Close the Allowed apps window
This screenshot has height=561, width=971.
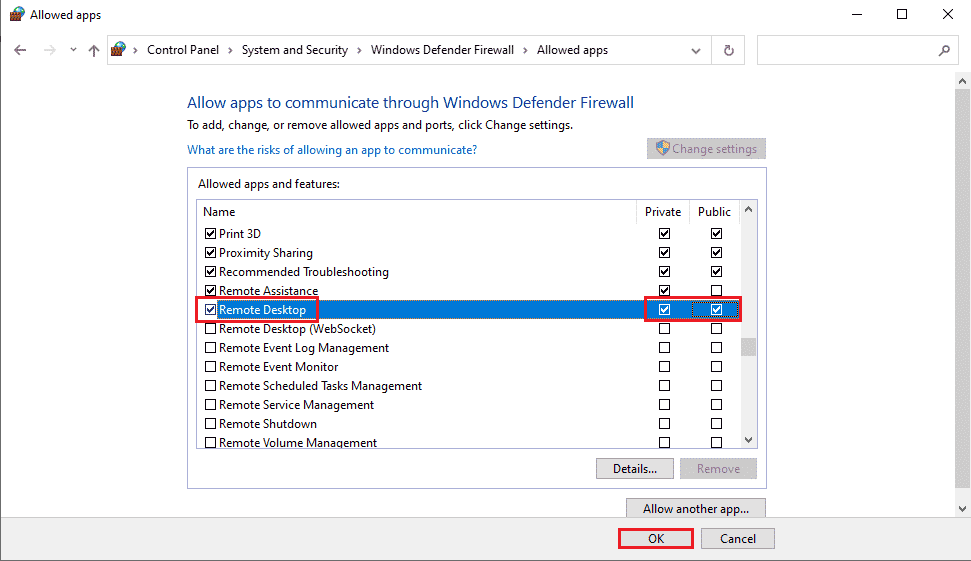tap(947, 14)
